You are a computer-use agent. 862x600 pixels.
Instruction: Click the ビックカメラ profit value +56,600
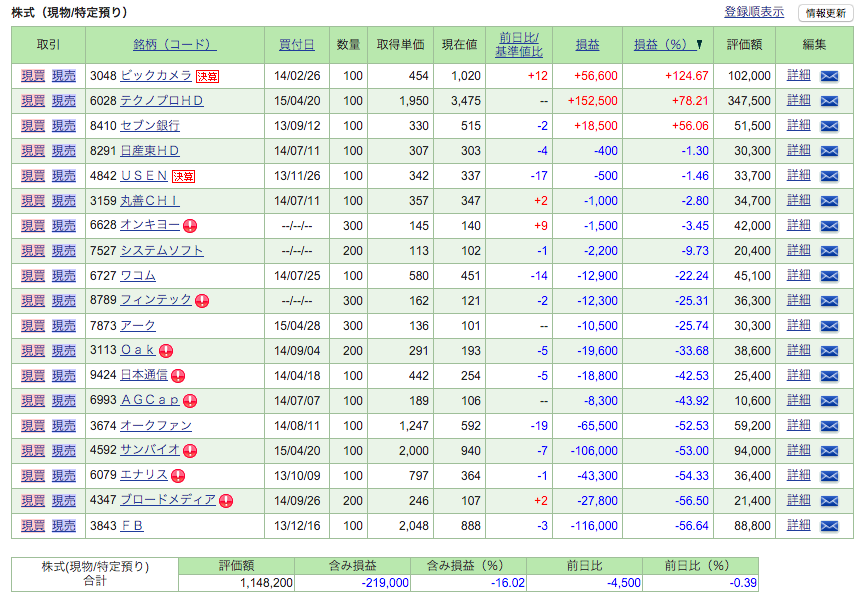(595, 76)
